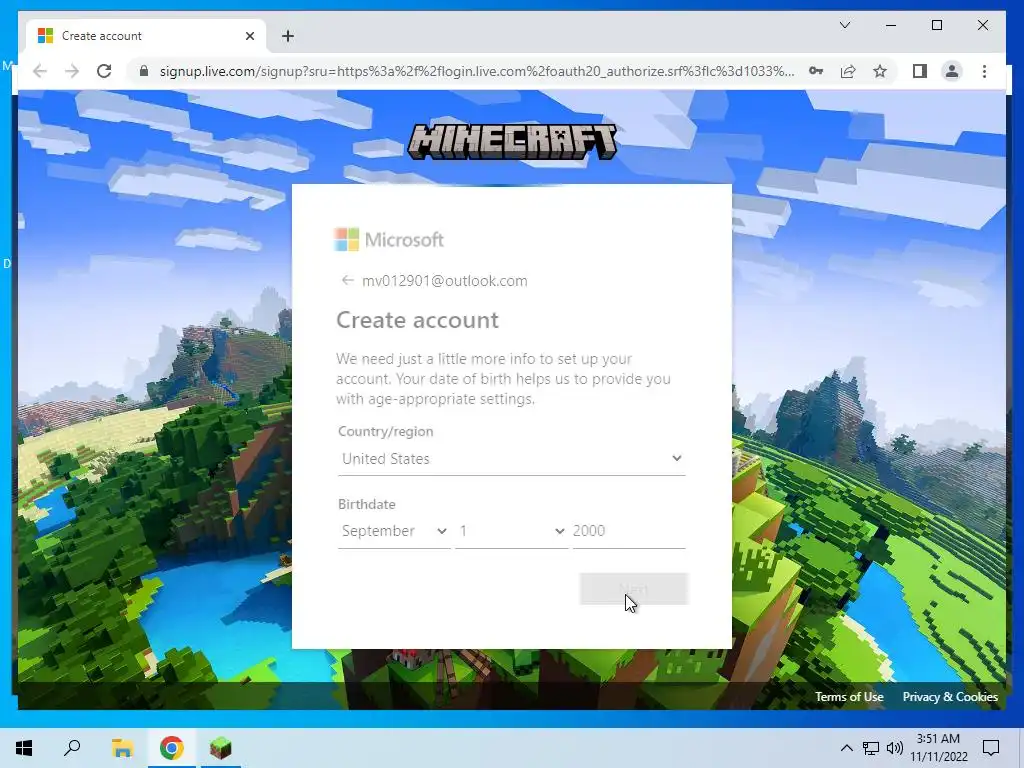1024x768 pixels.
Task: Open Windows search from the taskbar
Action: [x=72, y=748]
